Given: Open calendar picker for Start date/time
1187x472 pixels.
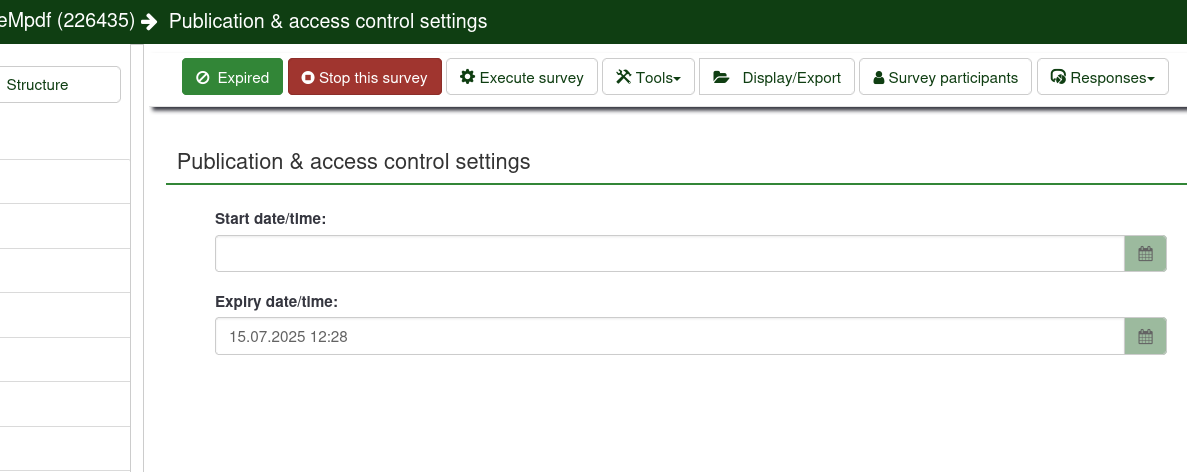Looking at the screenshot, I should pos(1145,254).
